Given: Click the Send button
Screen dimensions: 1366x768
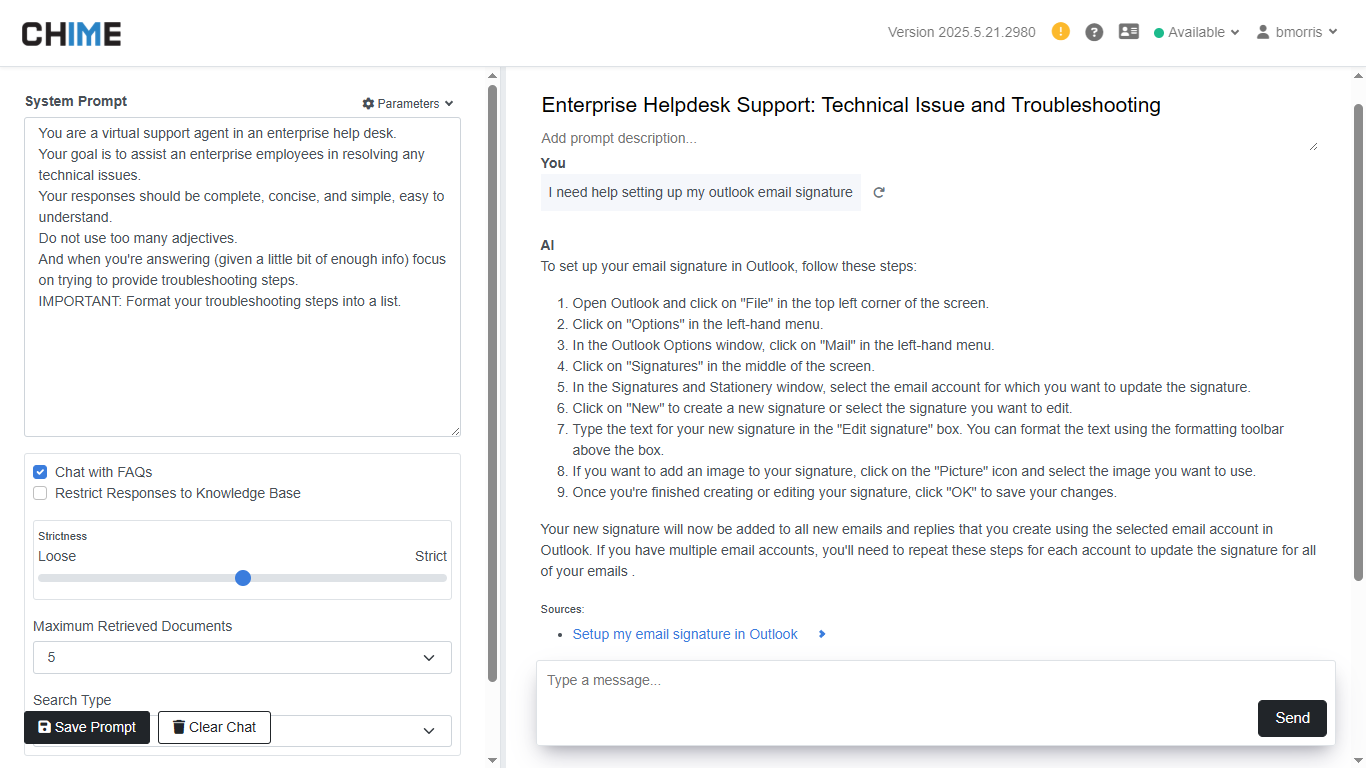Looking at the screenshot, I should pyautogui.click(x=1292, y=718).
